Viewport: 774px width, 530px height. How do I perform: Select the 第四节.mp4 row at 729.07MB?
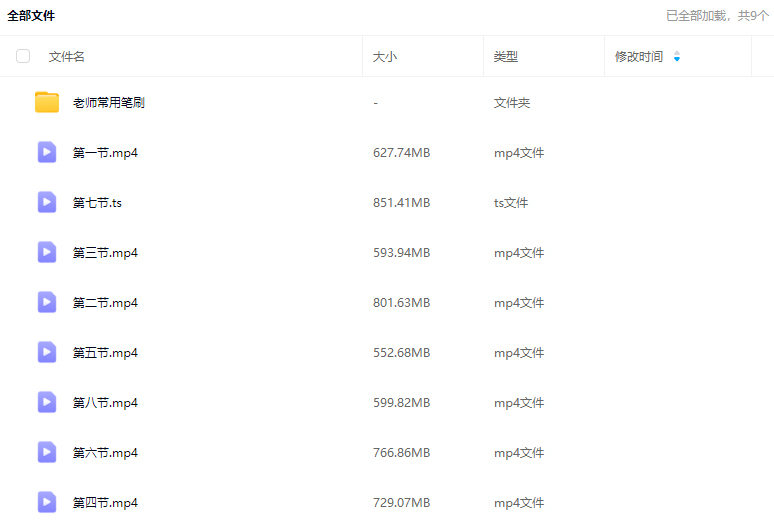(401, 503)
